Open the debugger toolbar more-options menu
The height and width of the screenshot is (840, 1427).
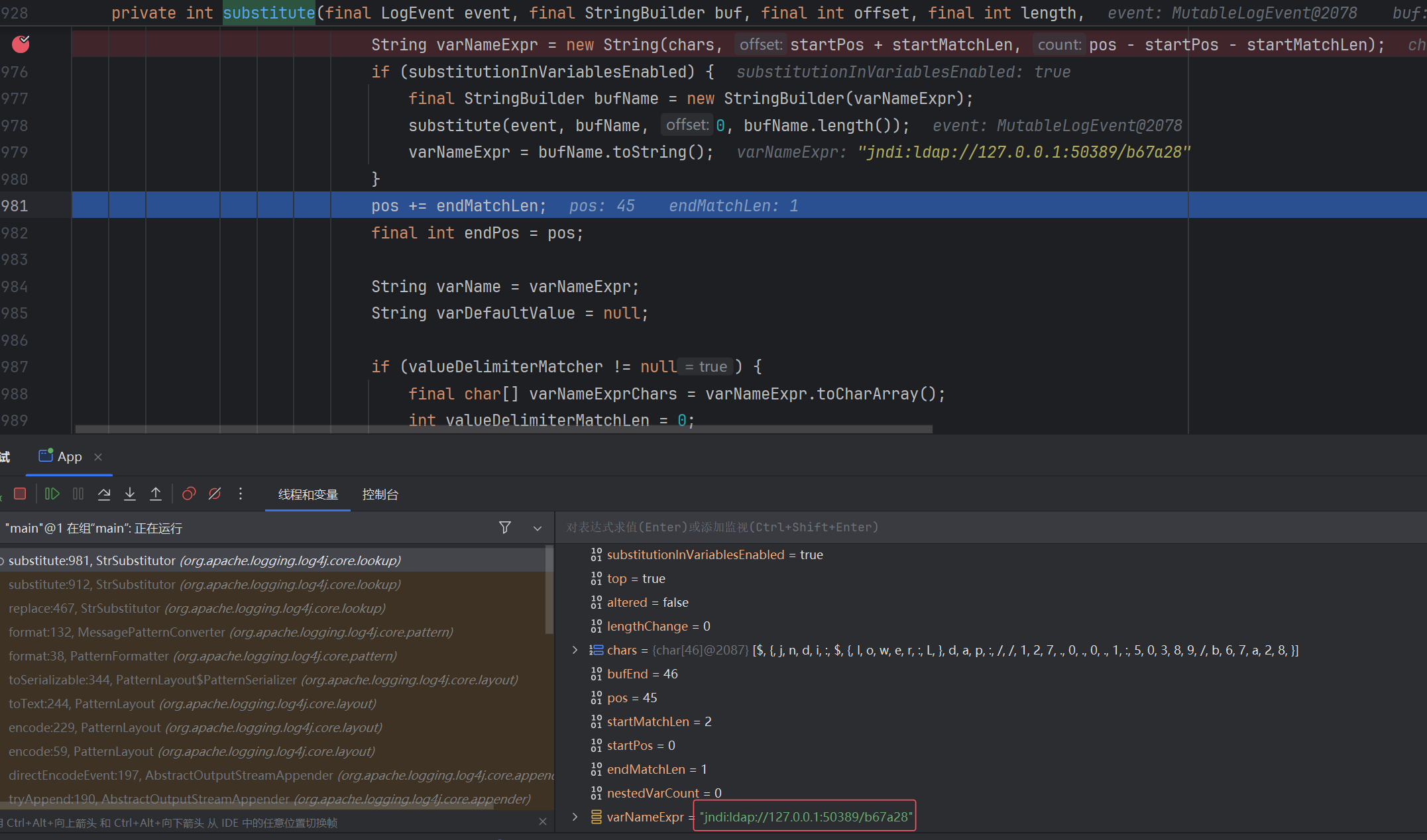(x=241, y=494)
